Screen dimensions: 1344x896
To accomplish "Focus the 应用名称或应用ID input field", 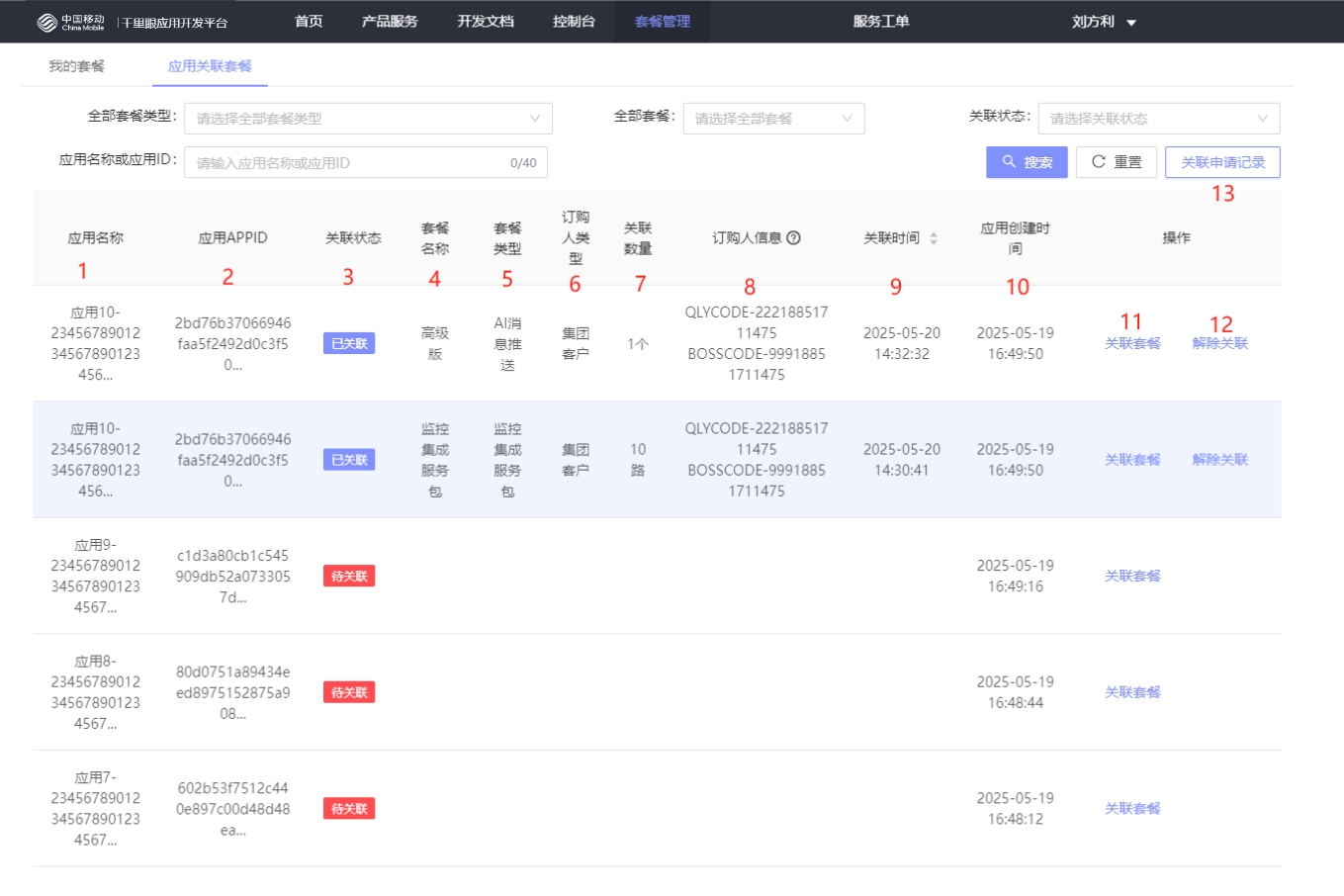I will coord(366,162).
